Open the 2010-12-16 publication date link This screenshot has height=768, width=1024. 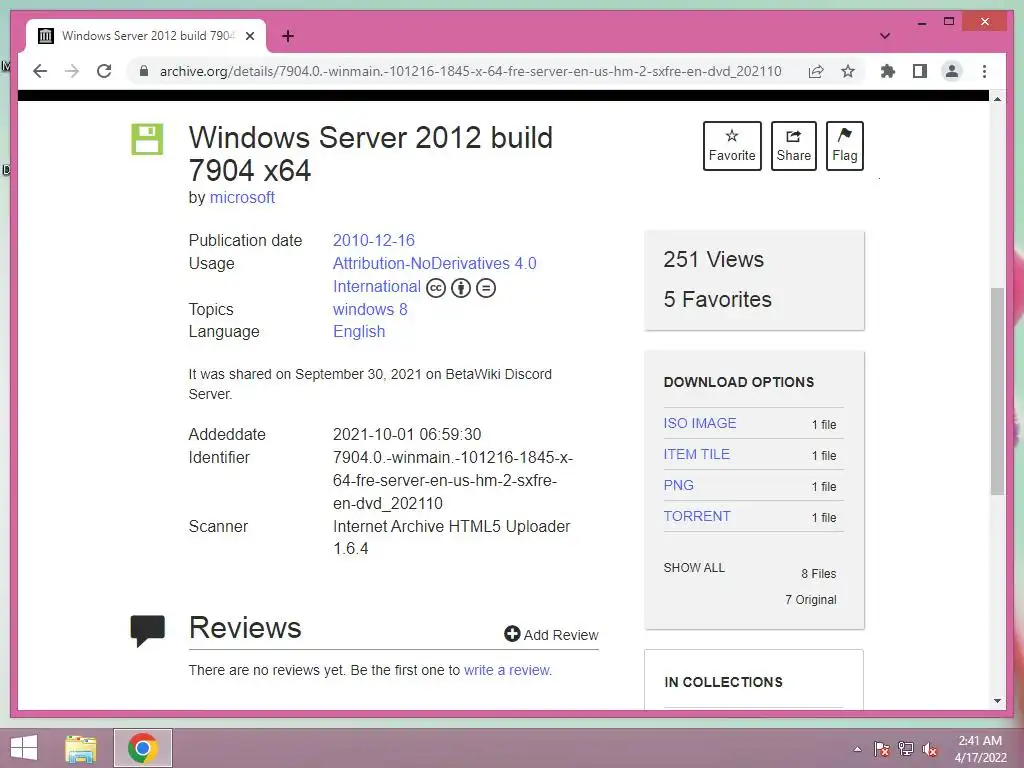[374, 240]
